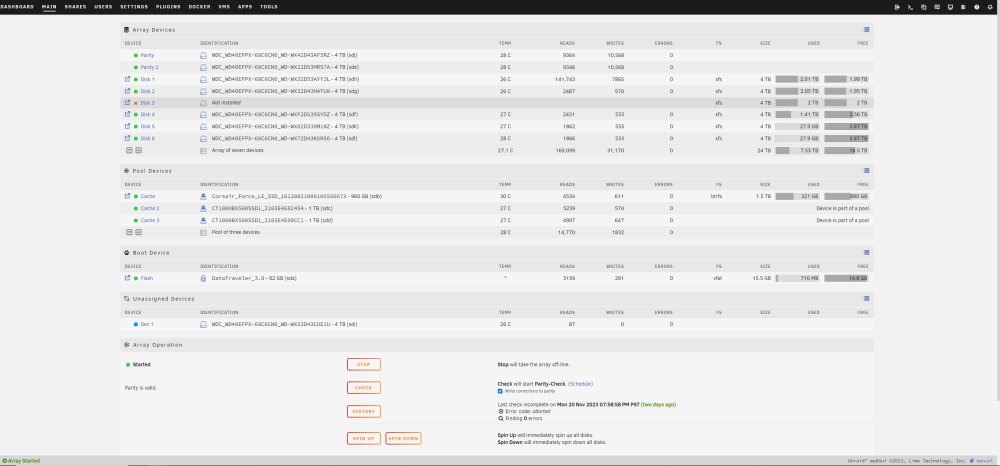1000x466 pixels.
Task: Click the first toggle button in array totals row
Action: coord(129,150)
